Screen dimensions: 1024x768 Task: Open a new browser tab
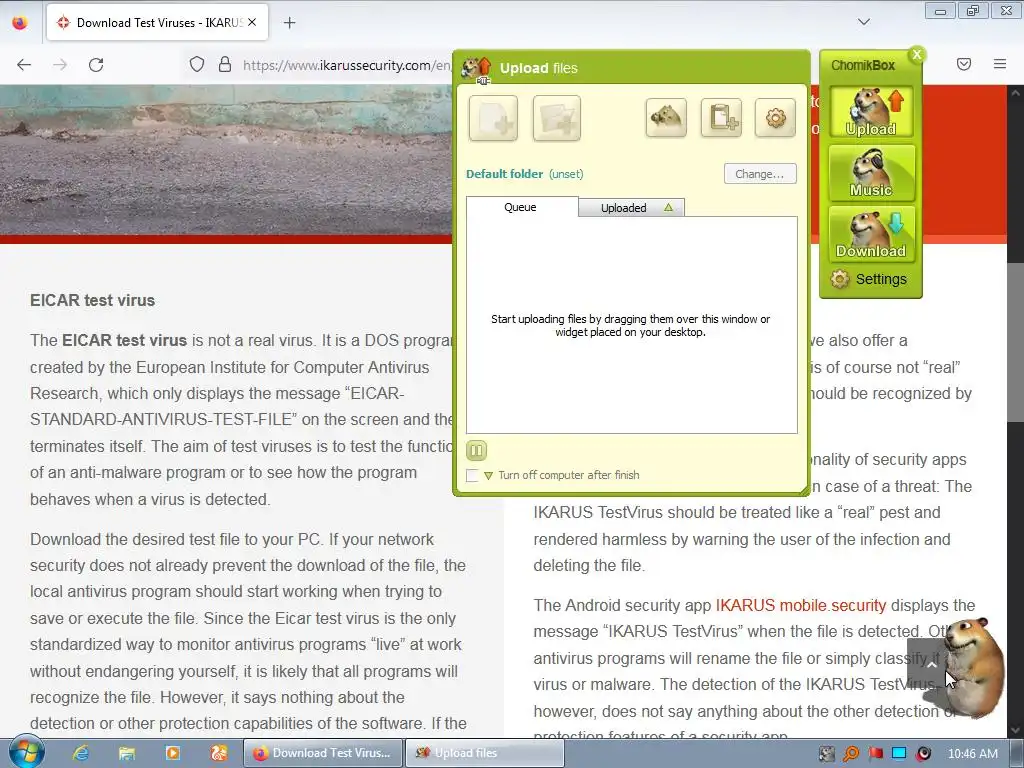289,23
